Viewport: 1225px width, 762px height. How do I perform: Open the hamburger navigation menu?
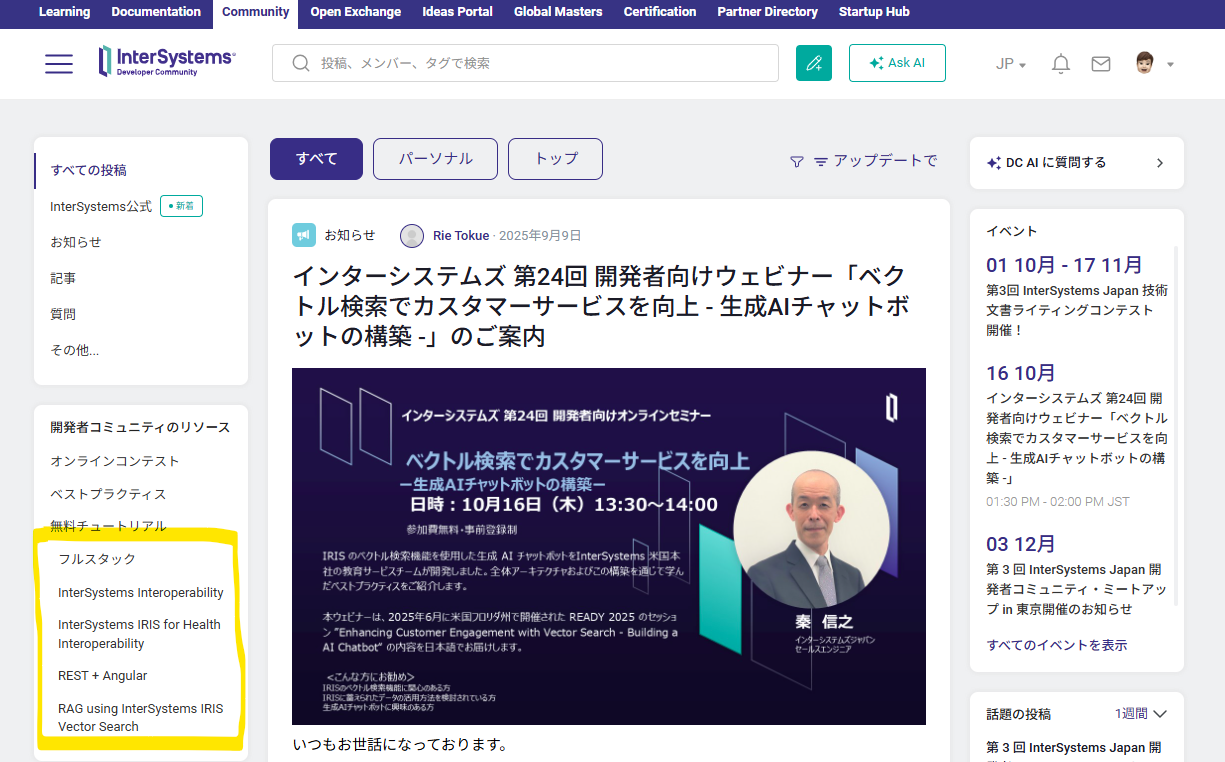coord(59,63)
